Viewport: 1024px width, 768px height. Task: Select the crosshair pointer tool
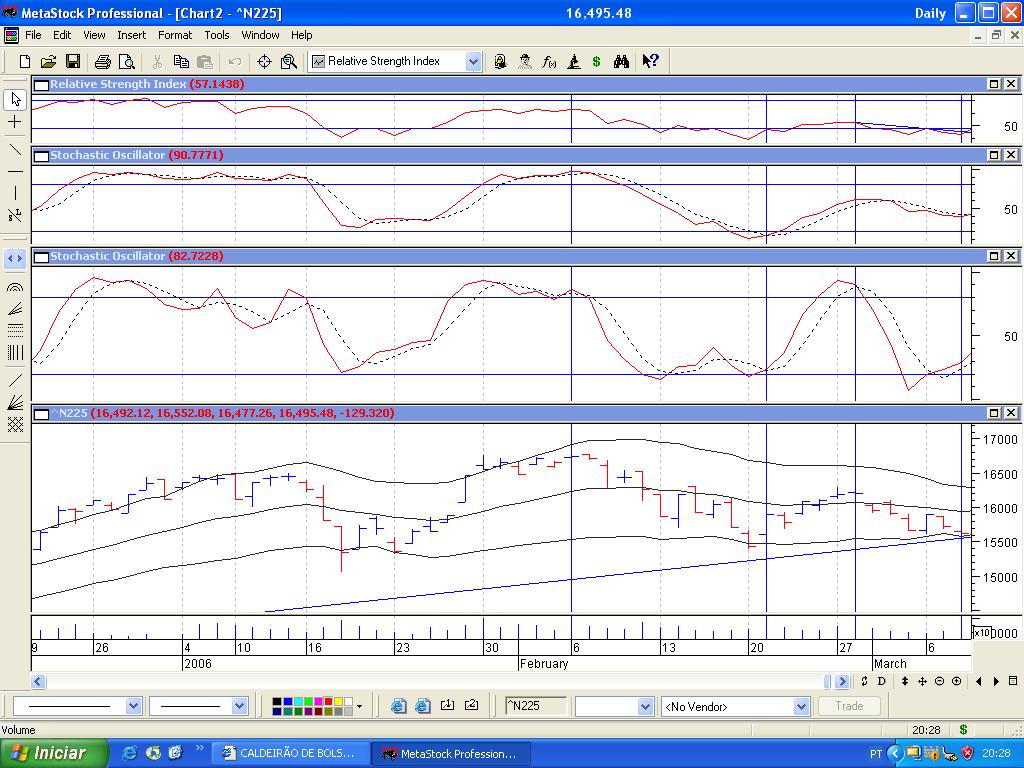point(15,122)
